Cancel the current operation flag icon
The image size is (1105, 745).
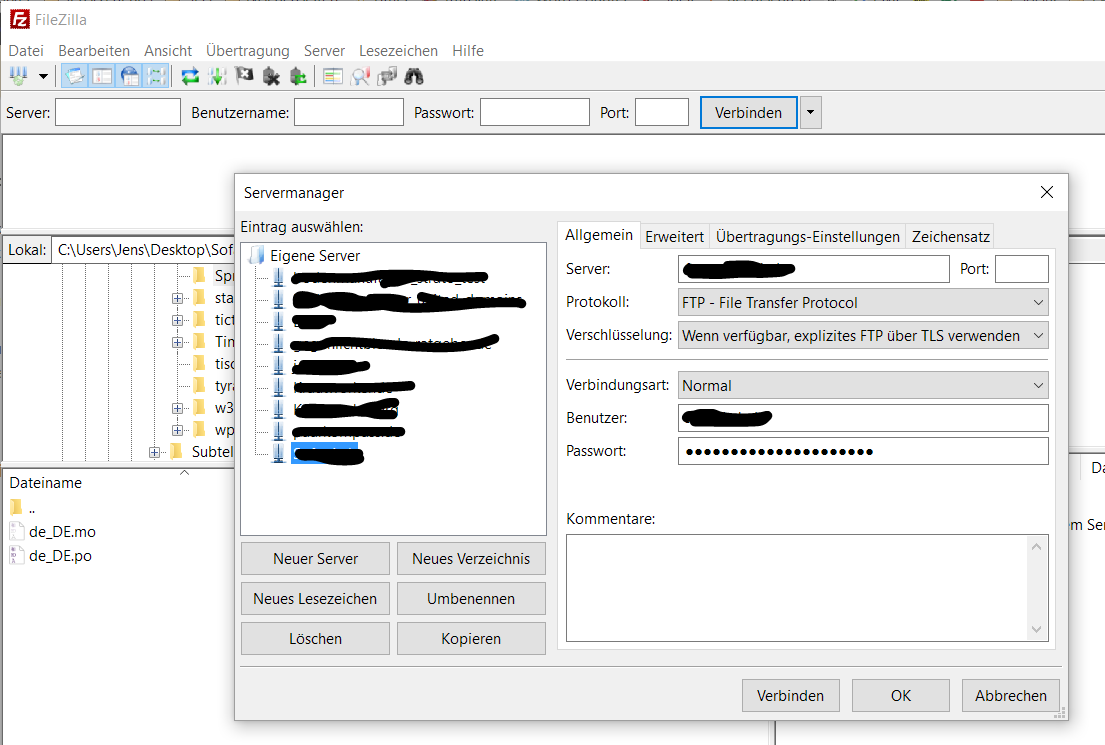pyautogui.click(x=245, y=76)
